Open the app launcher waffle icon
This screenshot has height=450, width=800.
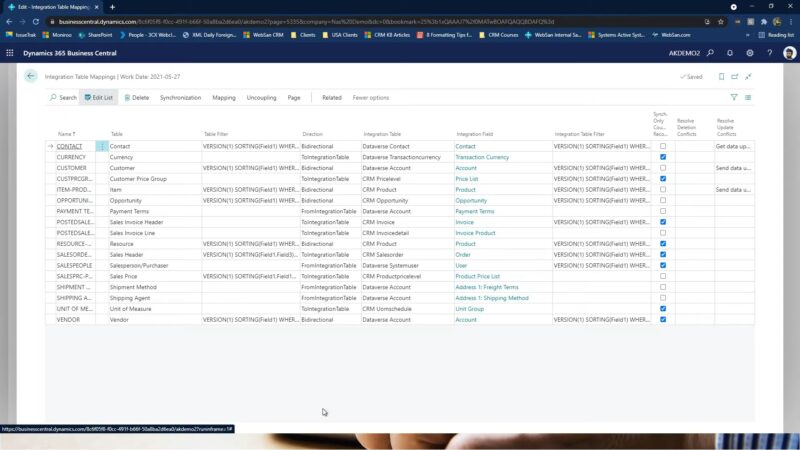[x=10, y=53]
